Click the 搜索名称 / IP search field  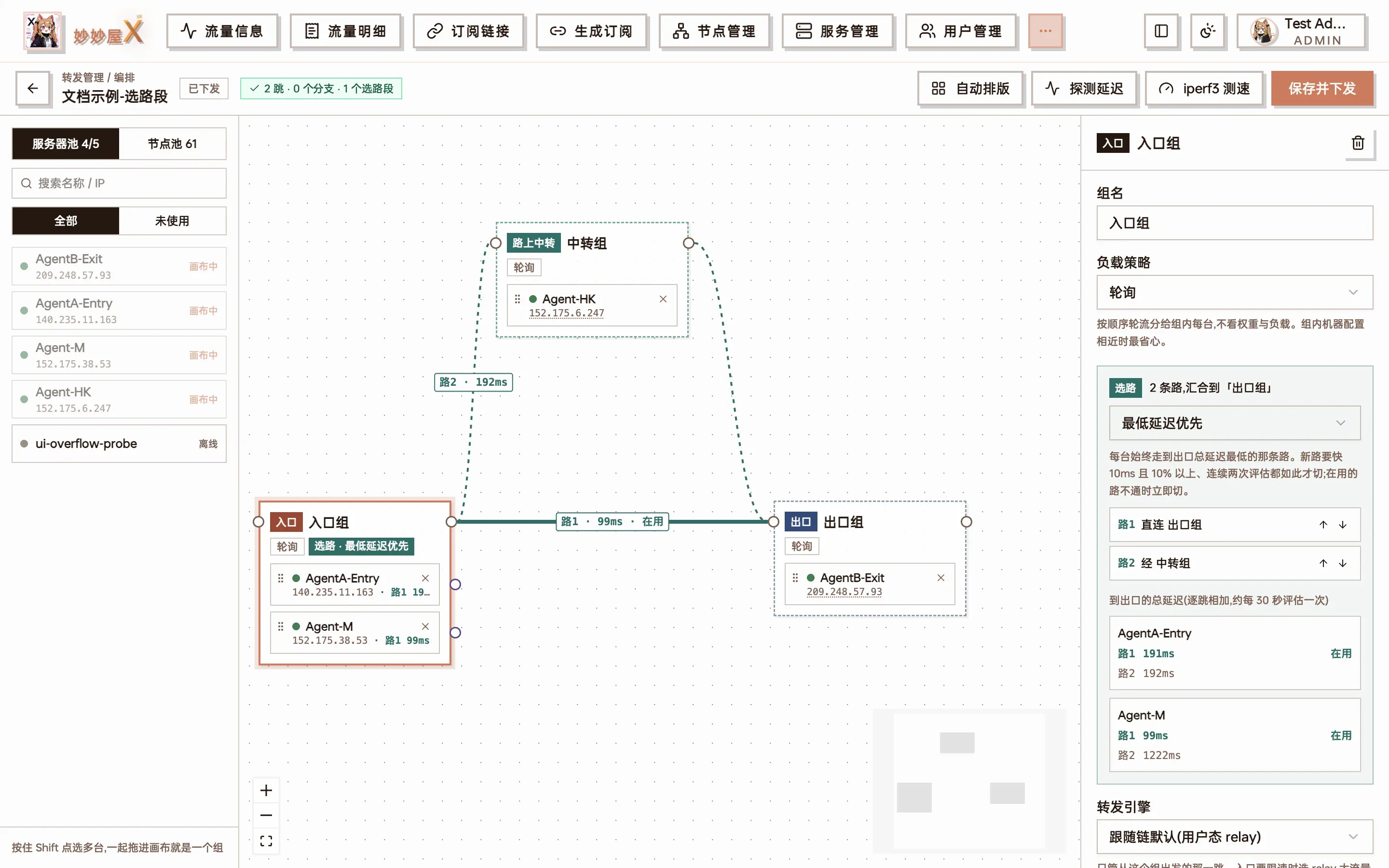click(119, 183)
